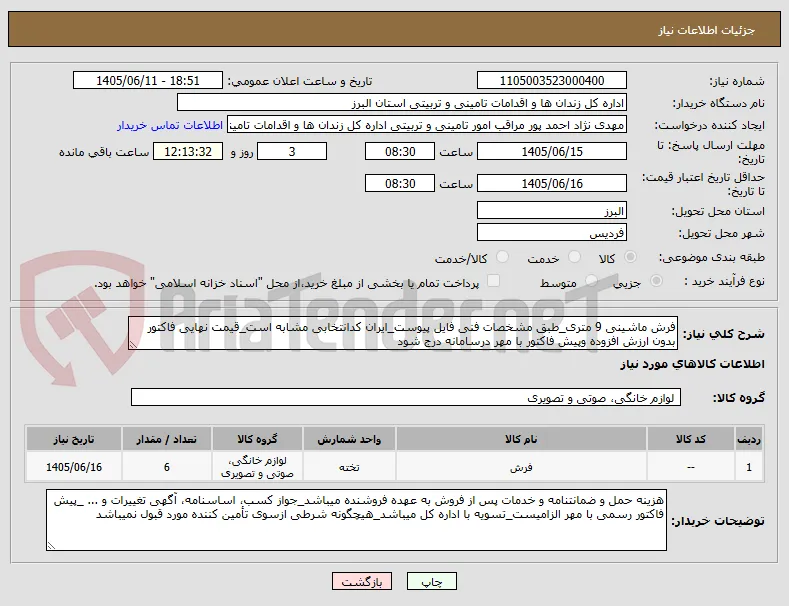Click the price validity time 08:30 field
This screenshot has width=789, height=606.
[x=400, y=183]
